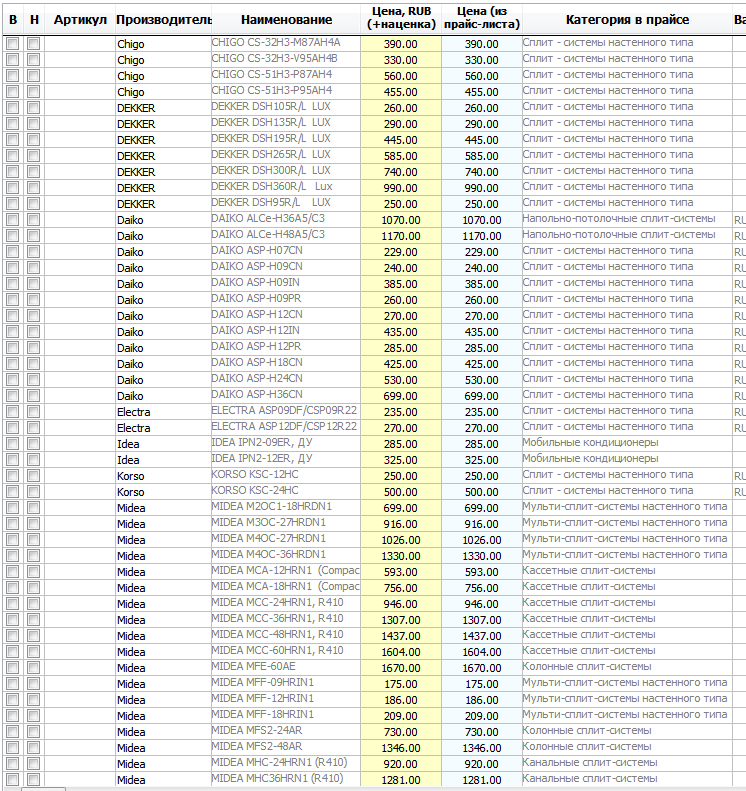The height and width of the screenshot is (791, 746).
Task: Sort by Наименование column header
Action: 286,19
